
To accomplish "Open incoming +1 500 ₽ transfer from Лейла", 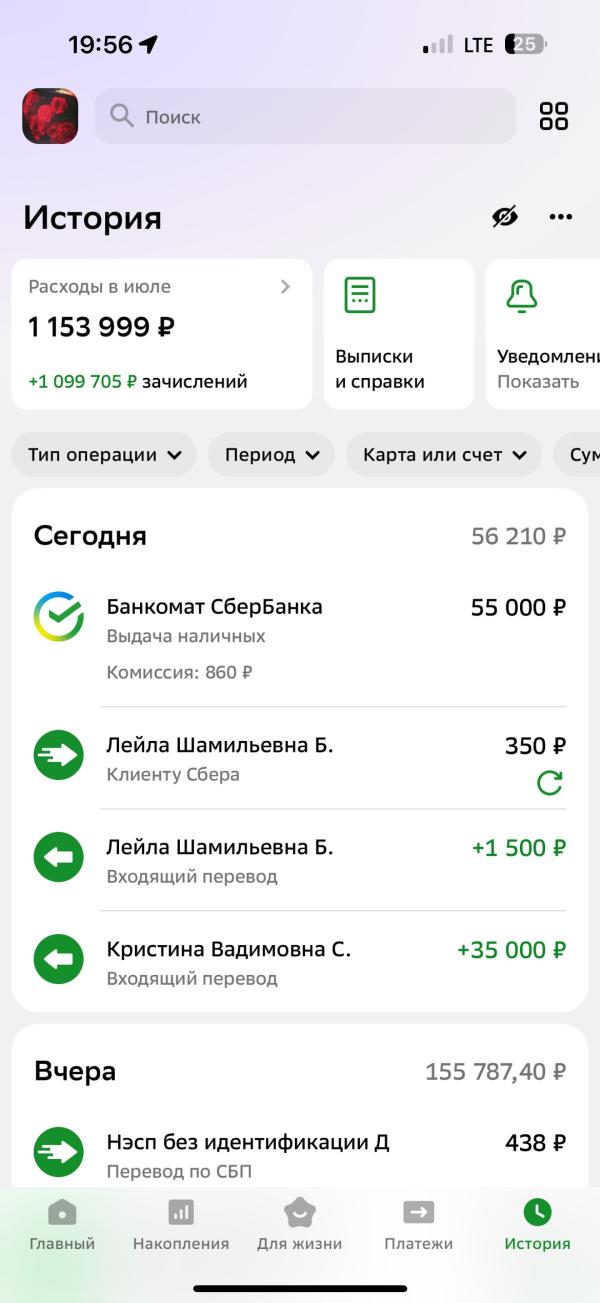I will coord(300,860).
